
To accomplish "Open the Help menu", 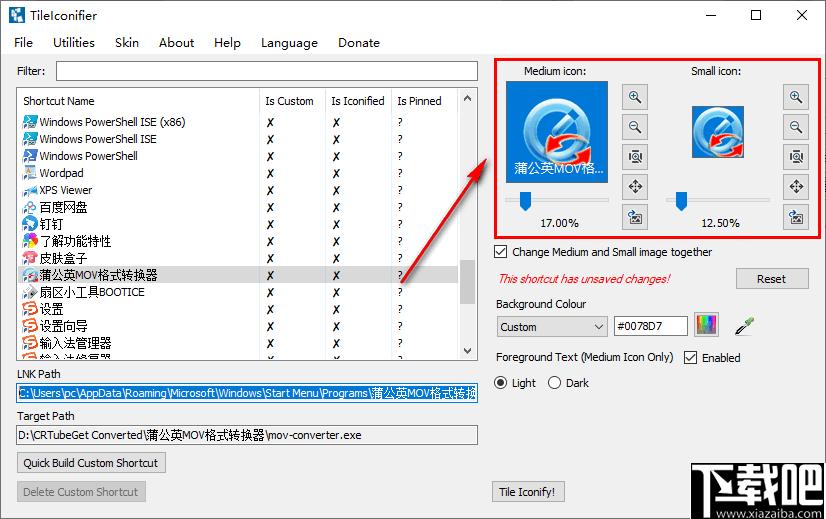I will 227,43.
